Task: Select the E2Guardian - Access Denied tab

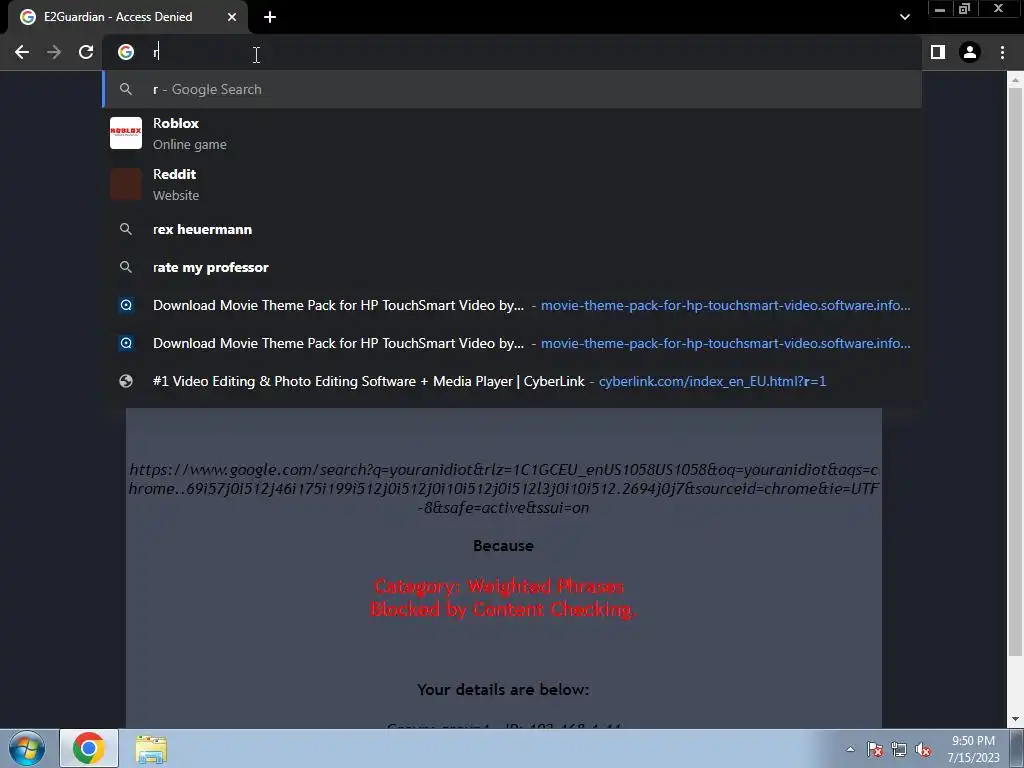Action: pos(127,17)
